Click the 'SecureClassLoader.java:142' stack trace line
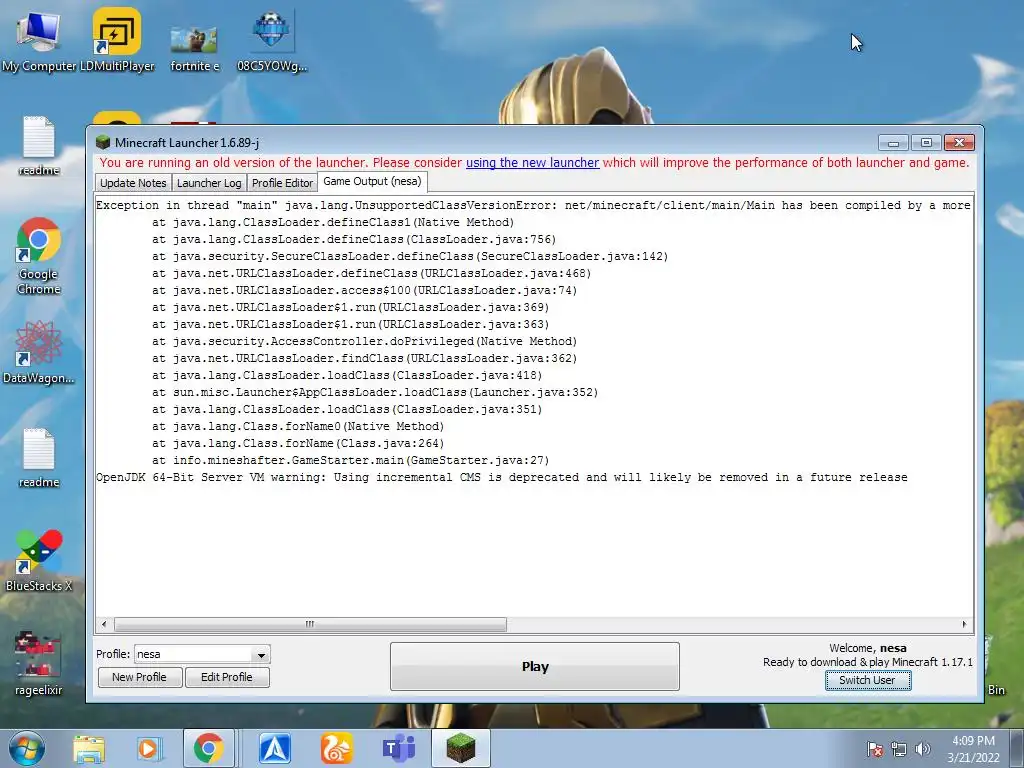This screenshot has height=768, width=1024. [410, 257]
